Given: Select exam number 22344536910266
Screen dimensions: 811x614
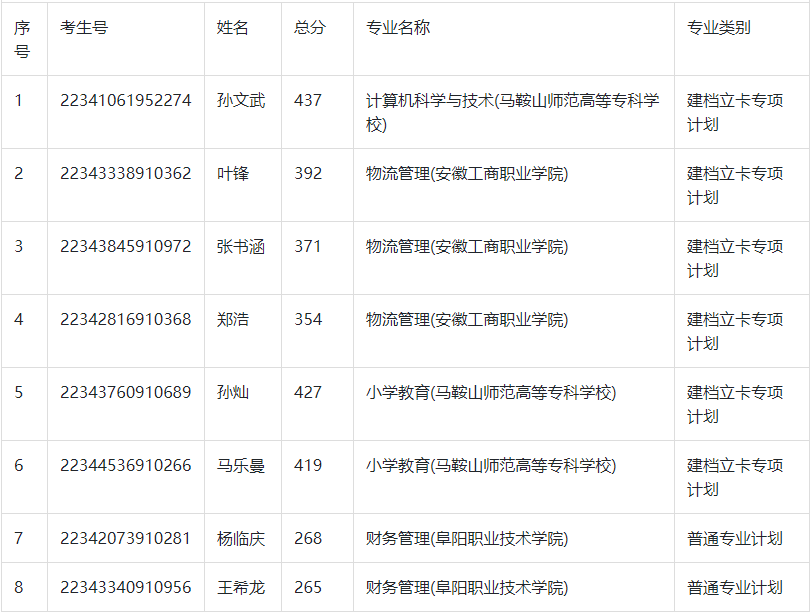Looking at the screenshot, I should point(126,466).
